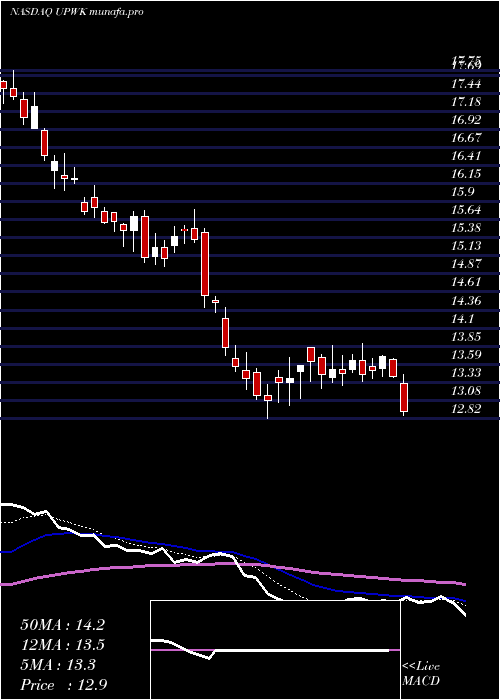
Task: Select the 14.36 price axis label
Action: (466, 301)
